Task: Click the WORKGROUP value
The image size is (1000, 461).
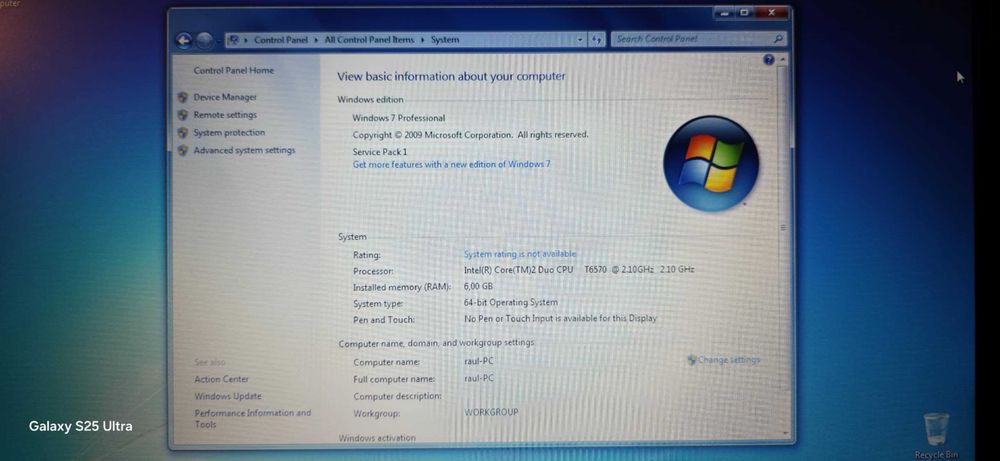Action: coord(491,413)
